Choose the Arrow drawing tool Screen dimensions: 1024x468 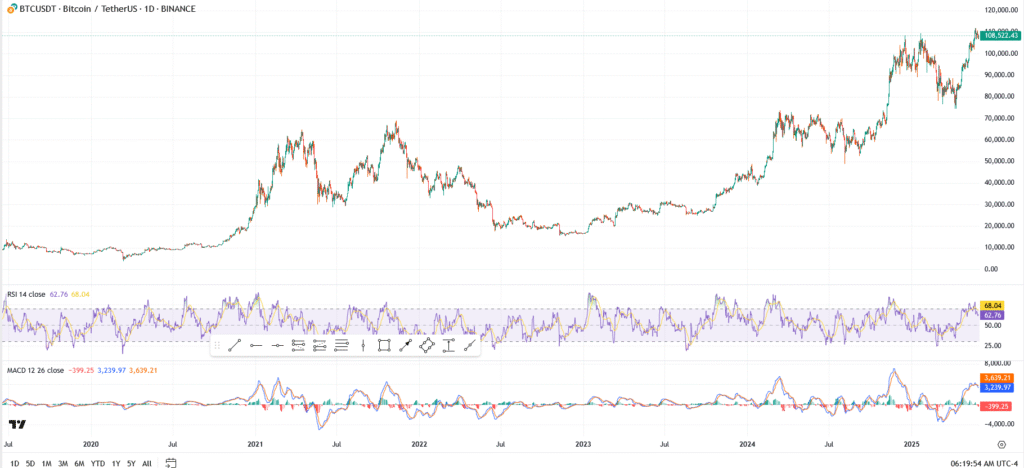[405, 346]
